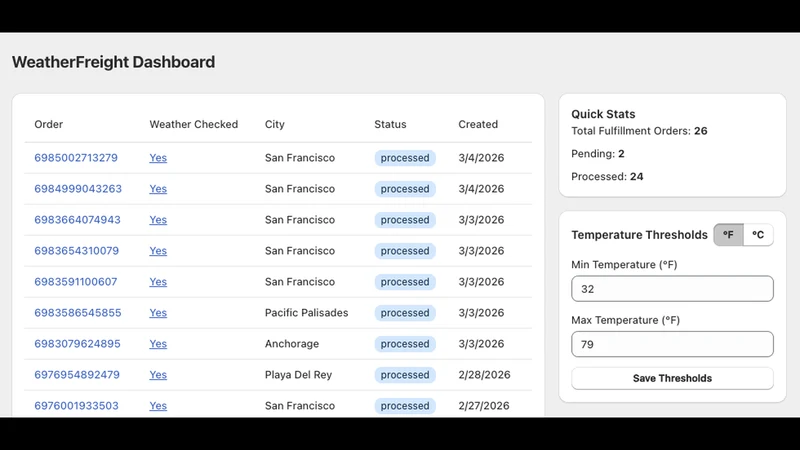Open order 6985002713279 link
The image size is (800, 450).
coord(76,158)
